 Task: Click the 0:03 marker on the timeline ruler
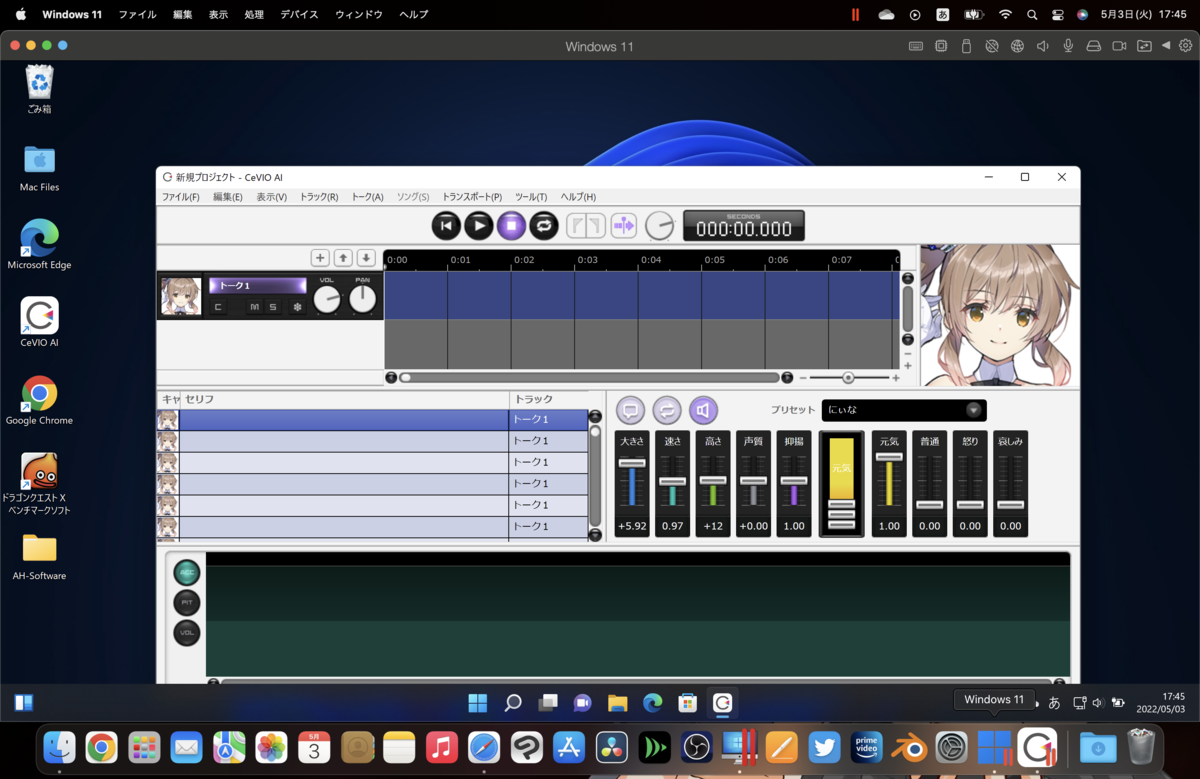tap(587, 260)
